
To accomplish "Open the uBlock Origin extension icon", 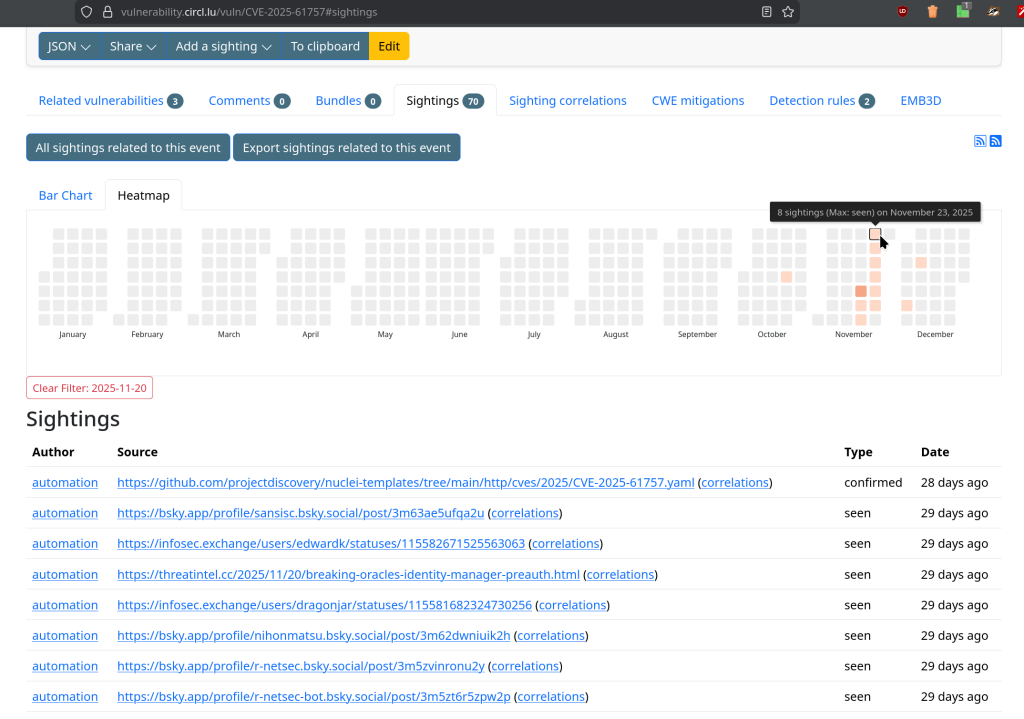I will (x=903, y=12).
